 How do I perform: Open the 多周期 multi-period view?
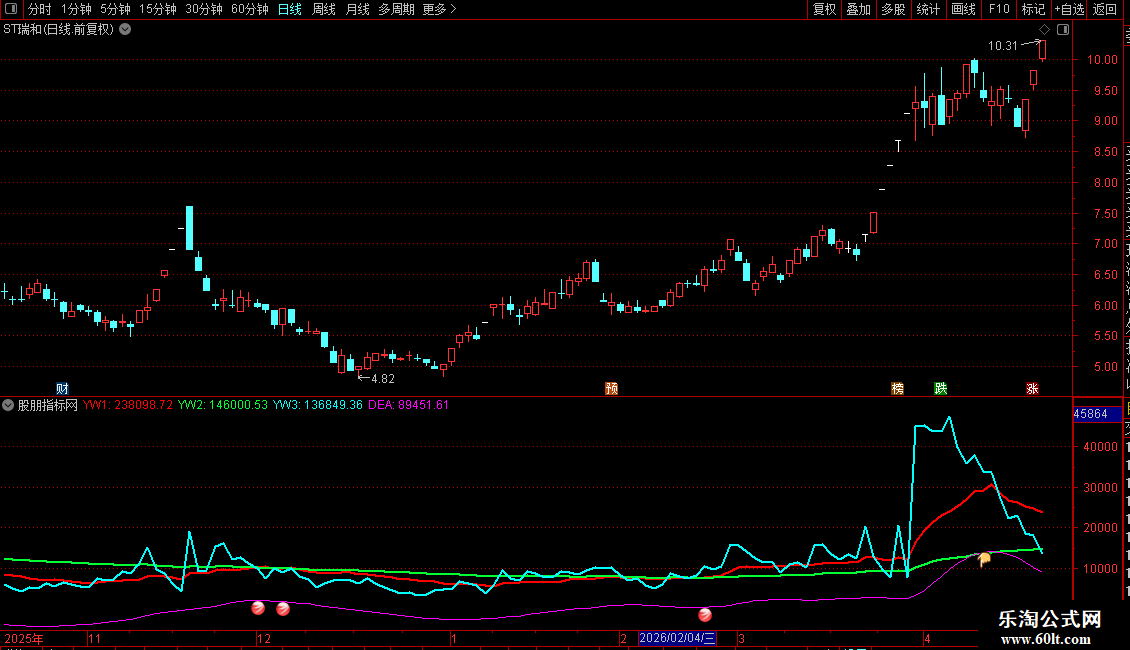(396, 9)
